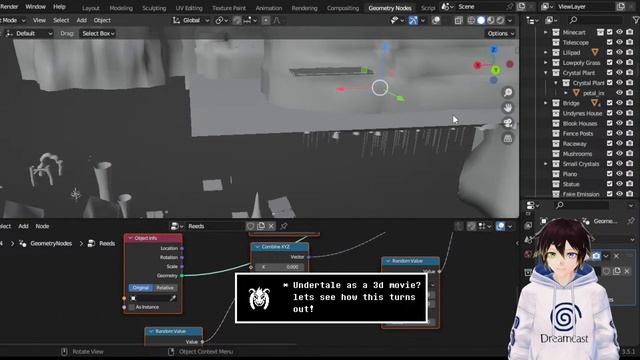Image resolution: width=640 pixels, height=360 pixels.
Task: Snap view to green Y axis
Action: [x=496, y=70]
